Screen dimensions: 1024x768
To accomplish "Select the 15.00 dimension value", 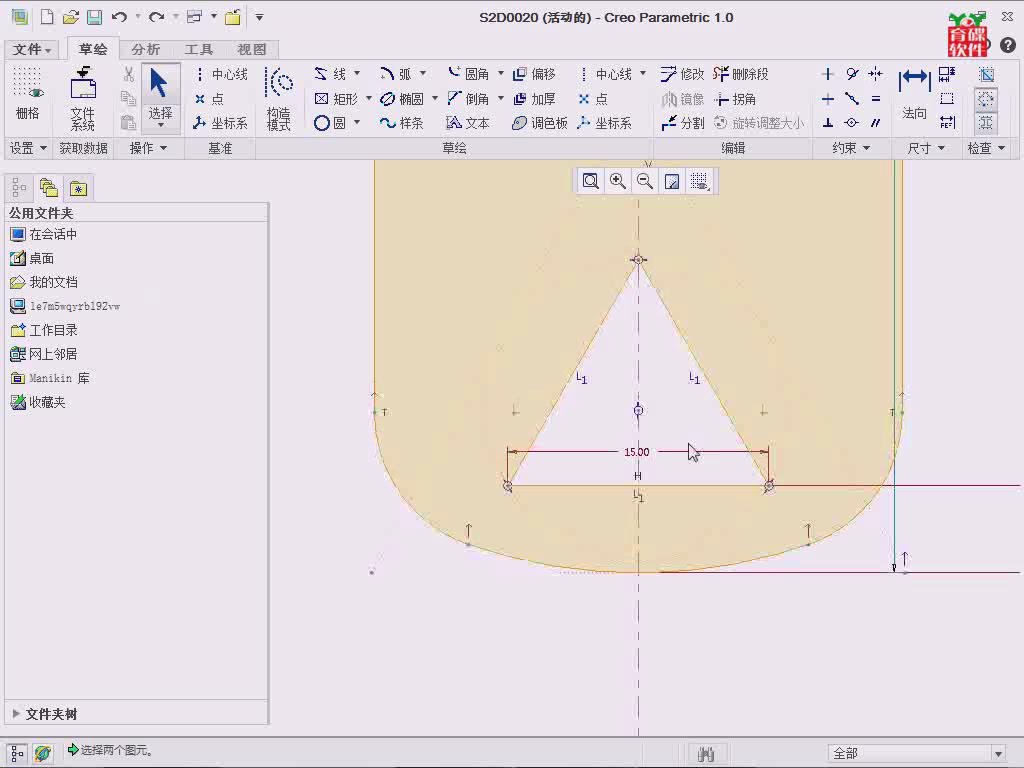I will pos(637,452).
